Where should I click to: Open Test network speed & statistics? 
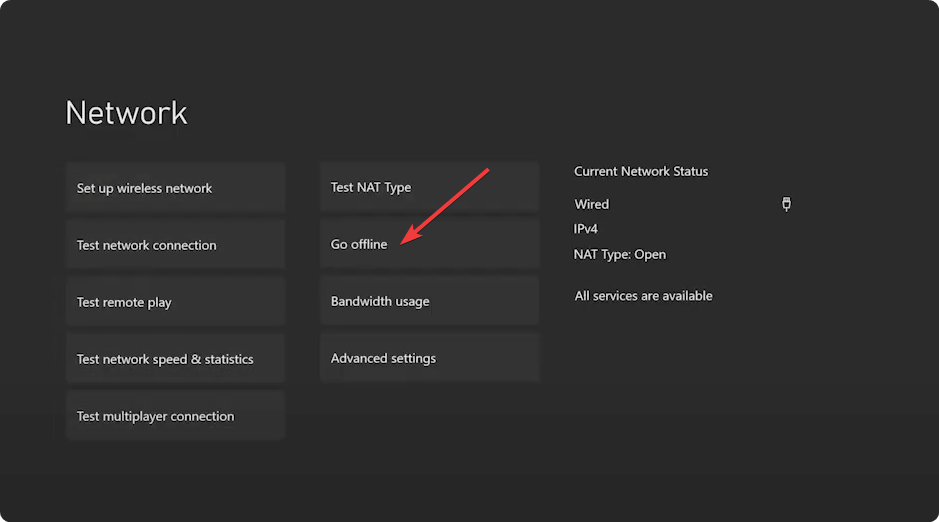pos(175,360)
